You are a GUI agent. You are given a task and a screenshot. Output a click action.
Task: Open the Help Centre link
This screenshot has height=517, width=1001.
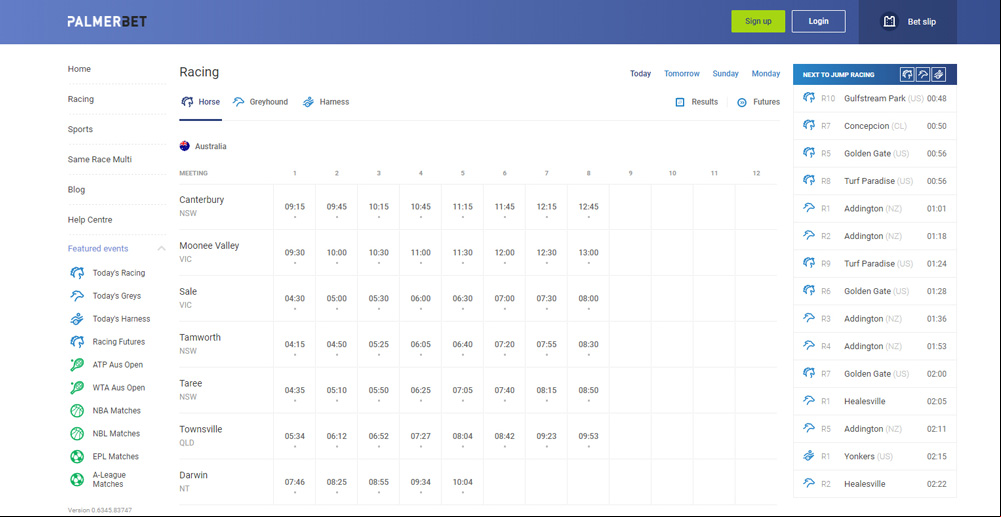pos(90,220)
